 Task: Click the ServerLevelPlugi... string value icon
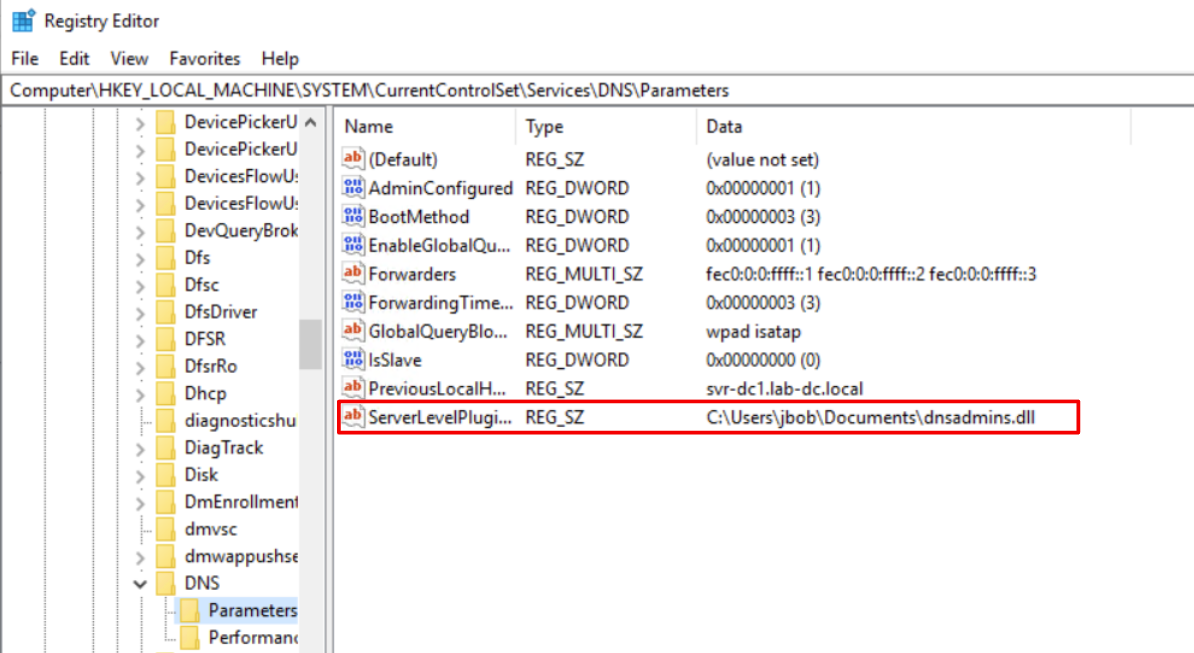click(353, 416)
